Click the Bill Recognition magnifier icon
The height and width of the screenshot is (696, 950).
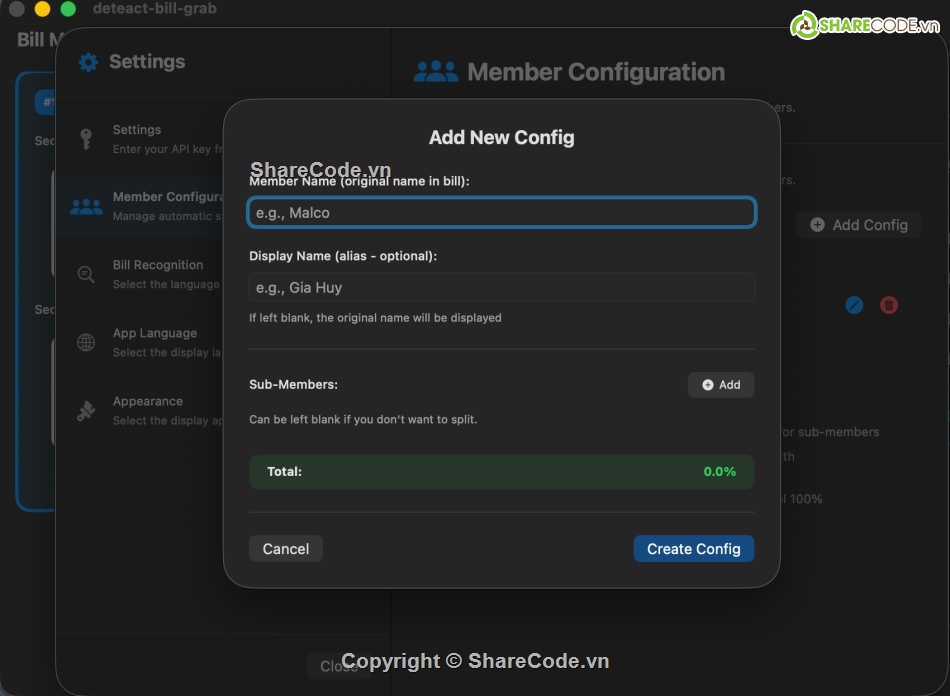[86, 275]
